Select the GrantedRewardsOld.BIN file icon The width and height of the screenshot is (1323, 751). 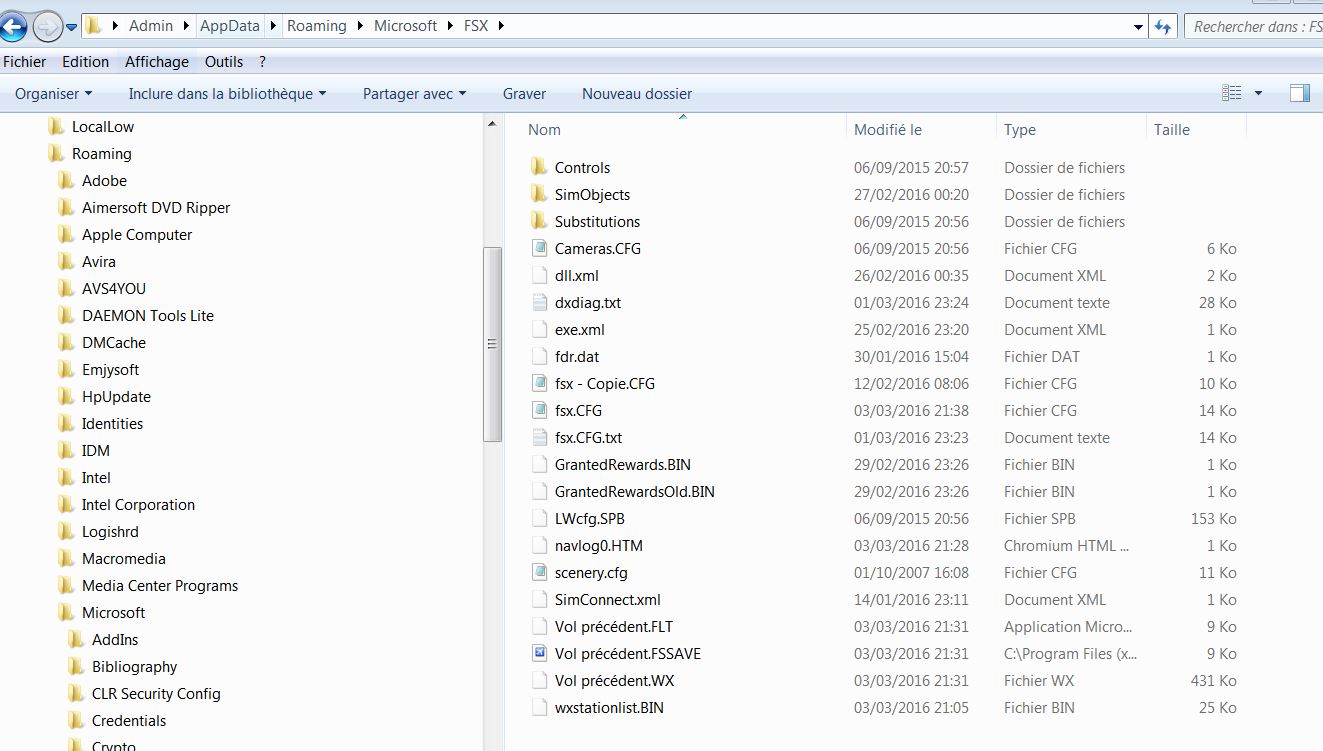(539, 491)
